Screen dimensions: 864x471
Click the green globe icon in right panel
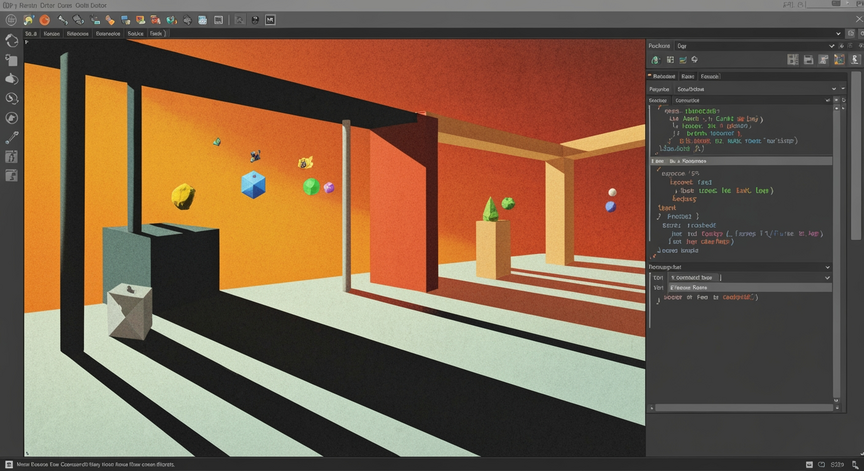click(655, 59)
